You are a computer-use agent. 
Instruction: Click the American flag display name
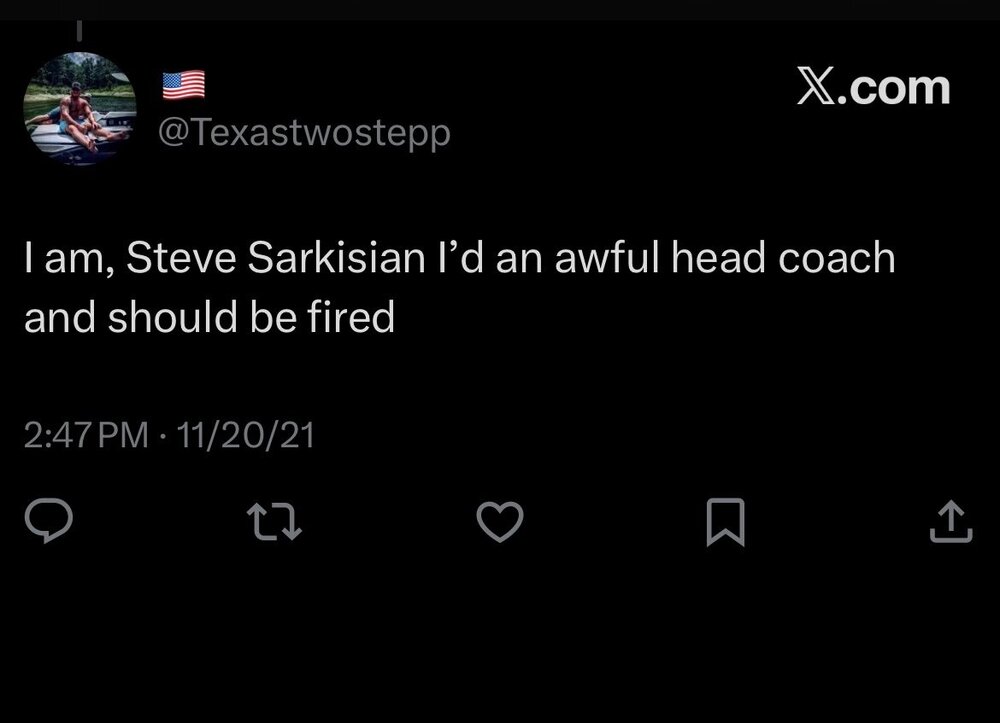click(184, 85)
